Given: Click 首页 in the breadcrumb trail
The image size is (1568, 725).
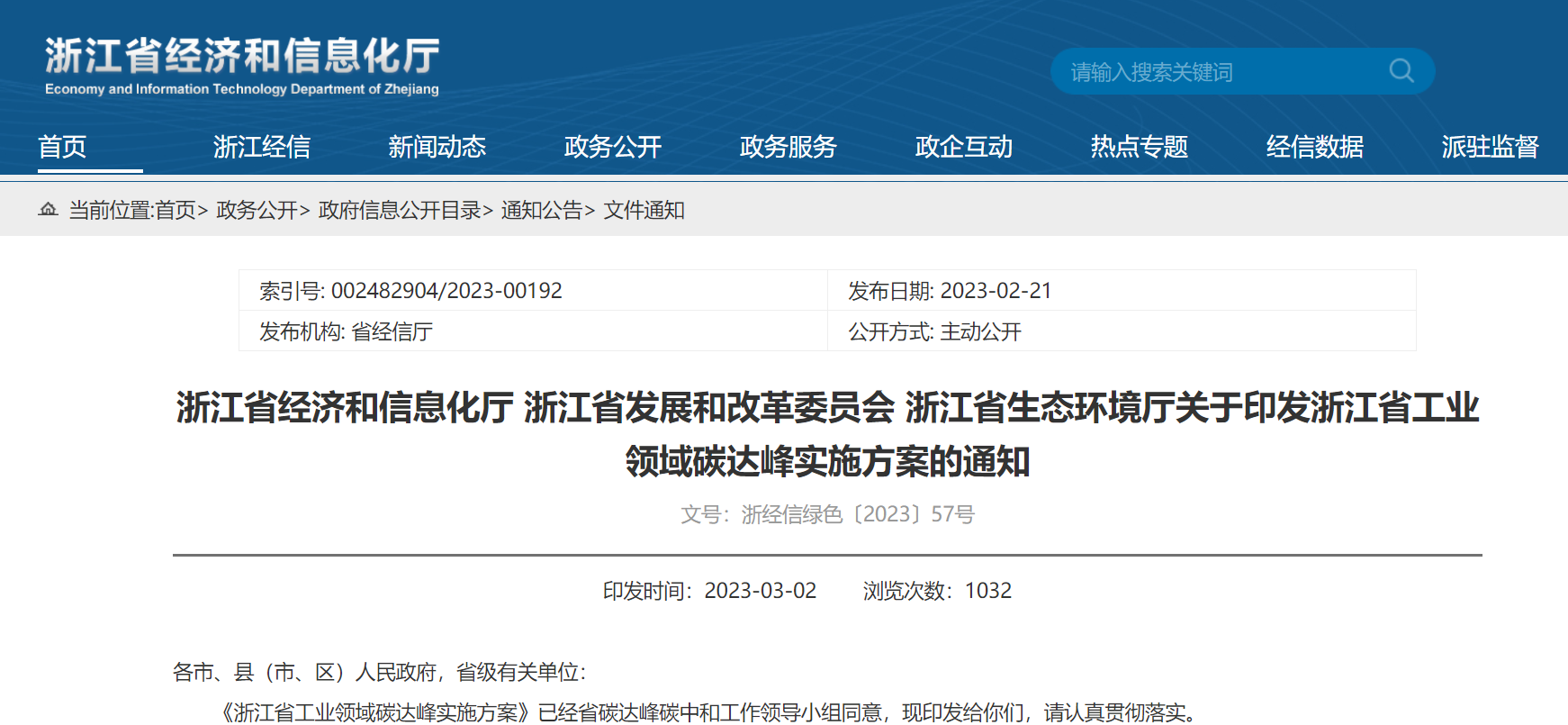Looking at the screenshot, I should (x=175, y=211).
